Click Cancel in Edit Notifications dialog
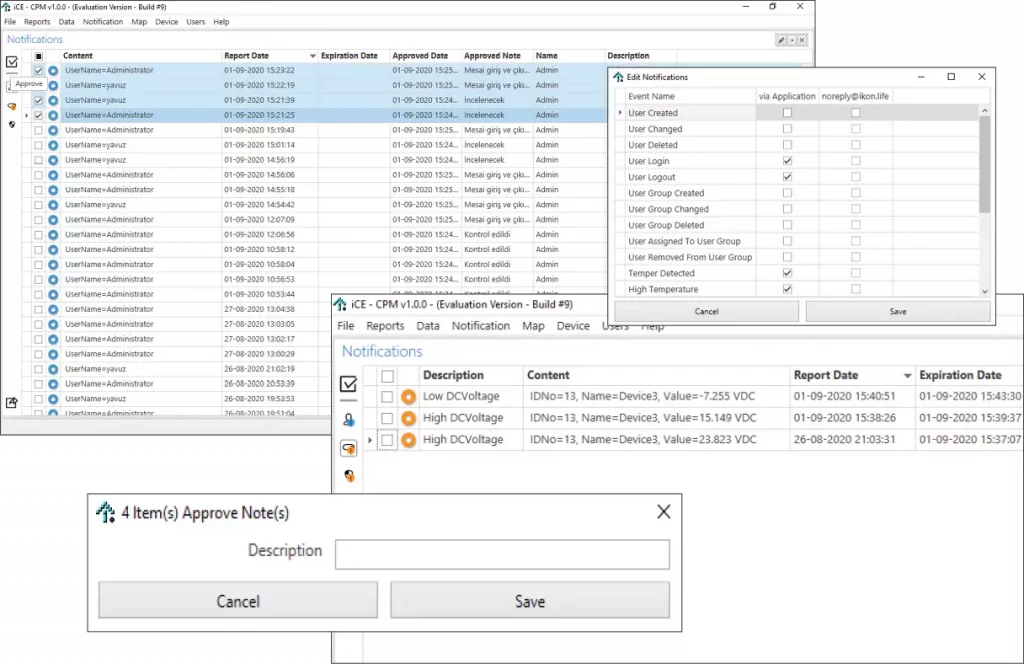Image resolution: width=1024 pixels, height=664 pixels. 707,311
